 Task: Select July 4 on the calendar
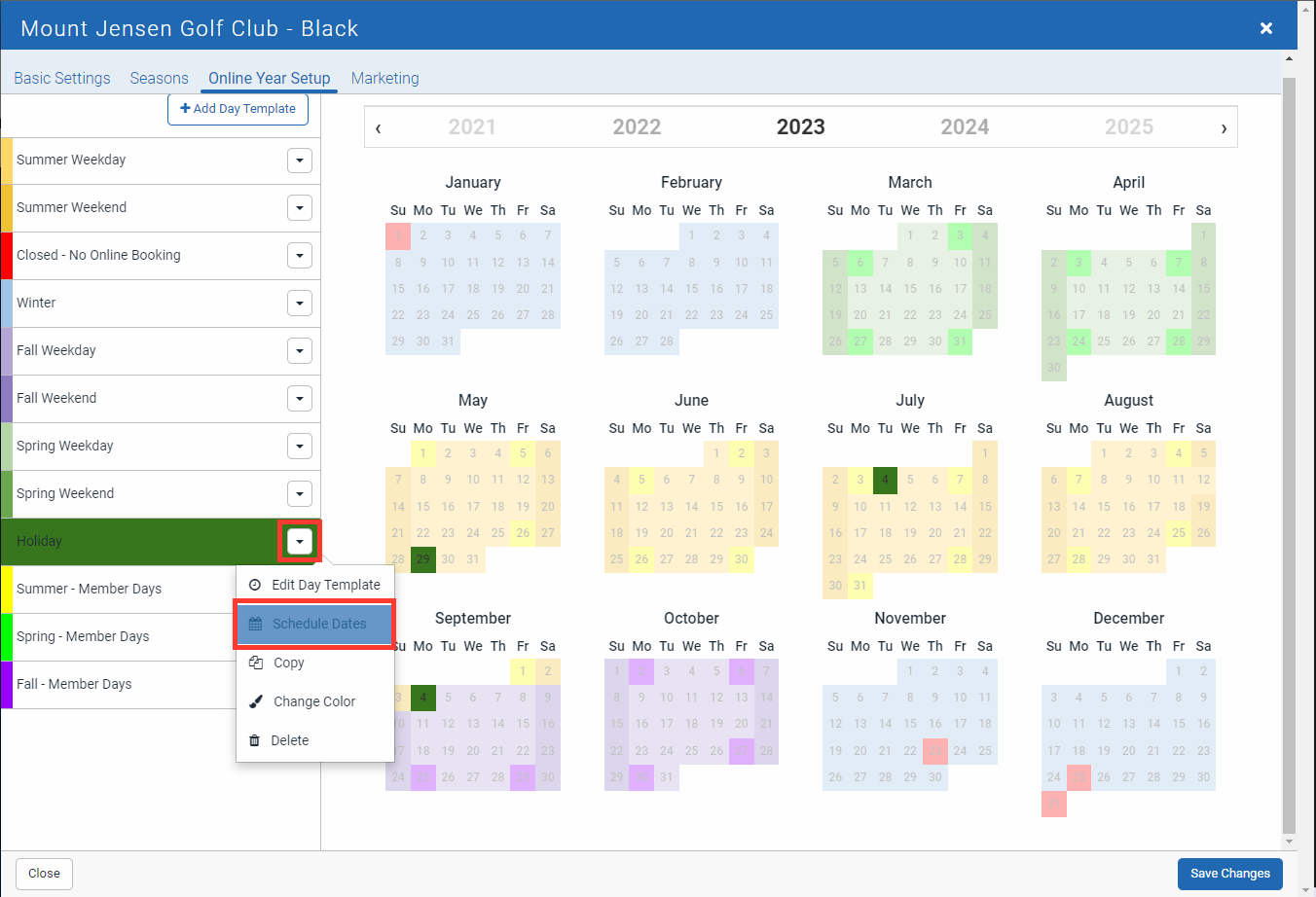click(885, 480)
